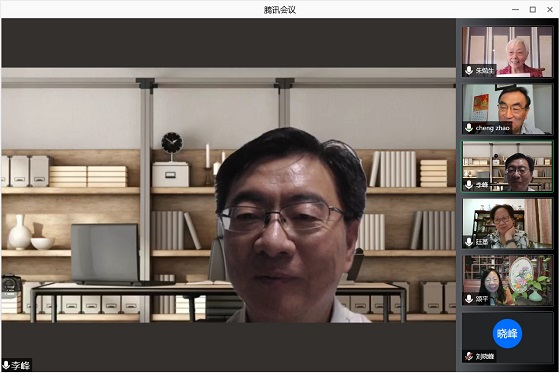Select the woman with flower plate thumbnail
Screen dimensions: 560x373
point(508,280)
